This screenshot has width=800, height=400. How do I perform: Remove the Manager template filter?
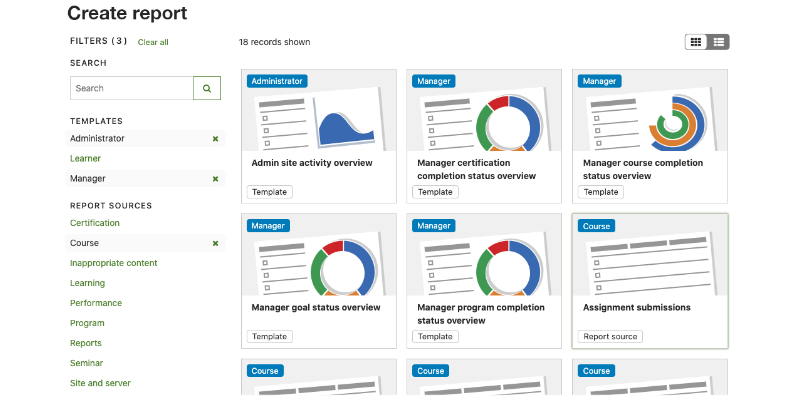(215, 179)
